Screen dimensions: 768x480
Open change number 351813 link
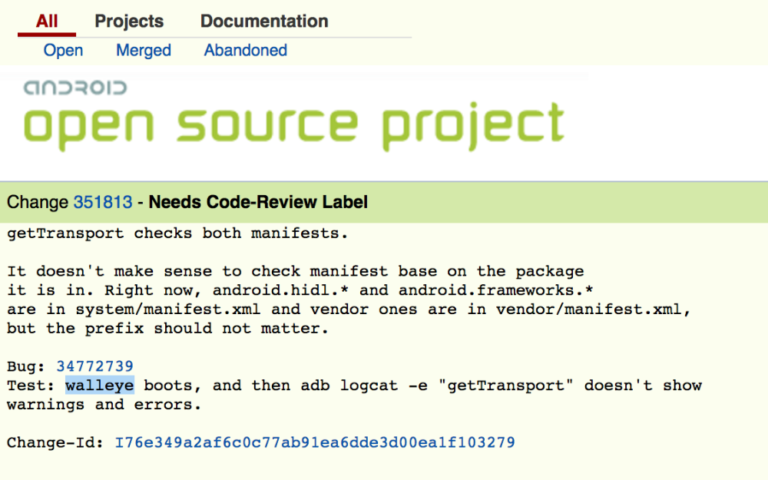point(102,203)
